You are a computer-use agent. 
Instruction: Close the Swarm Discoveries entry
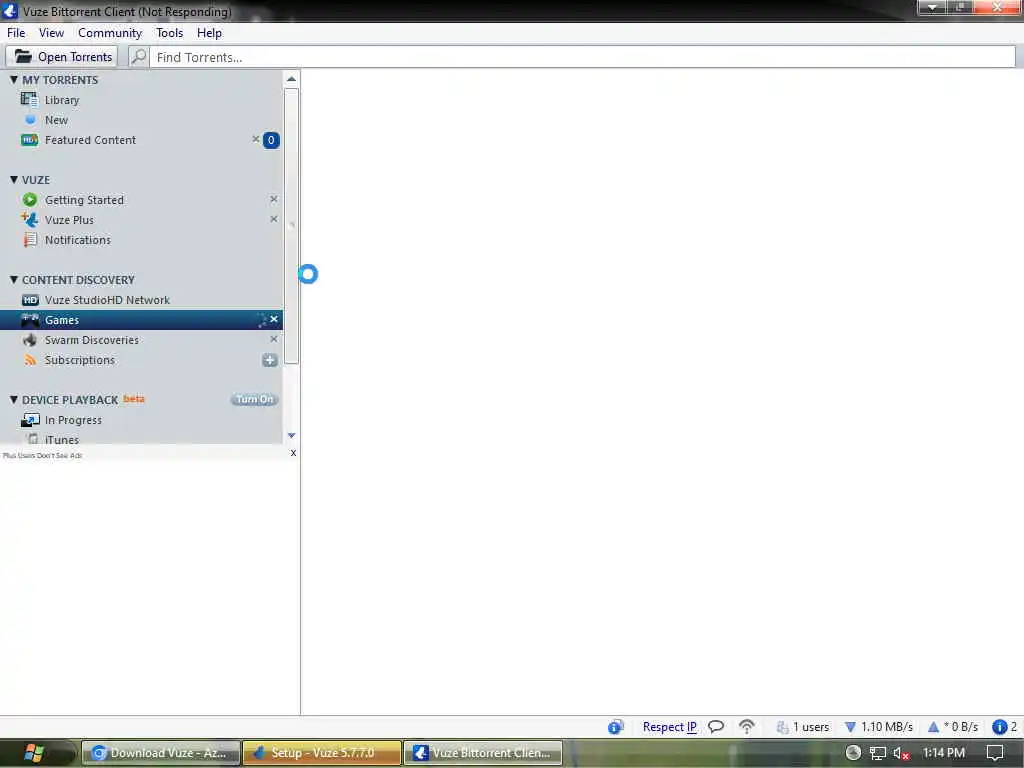tap(274, 340)
